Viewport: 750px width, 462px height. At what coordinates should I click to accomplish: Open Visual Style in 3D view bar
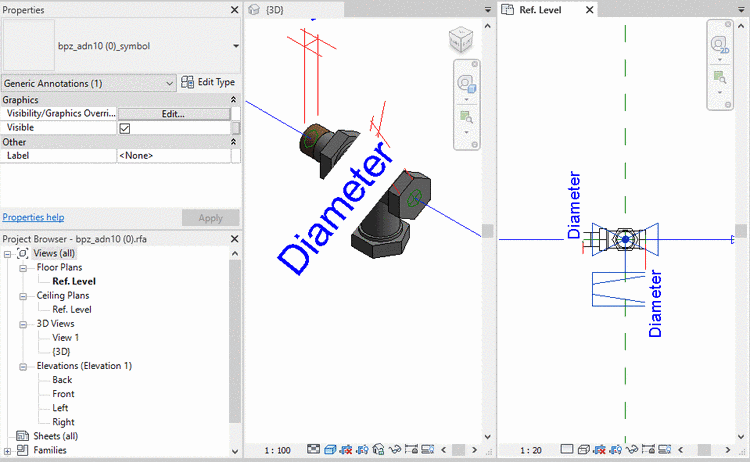(x=330, y=449)
